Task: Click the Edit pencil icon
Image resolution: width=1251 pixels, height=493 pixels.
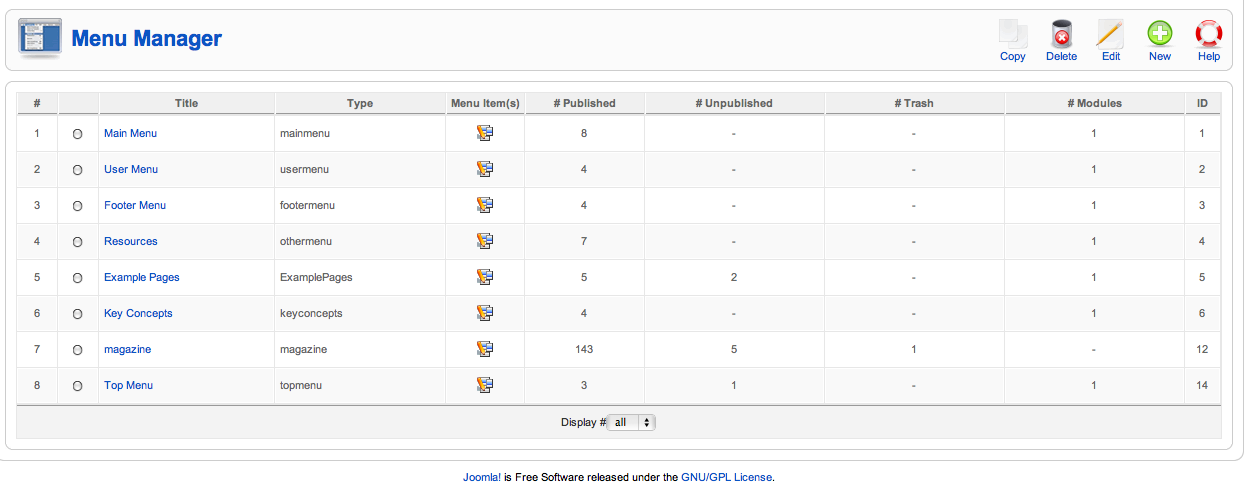Action: pos(1110,34)
